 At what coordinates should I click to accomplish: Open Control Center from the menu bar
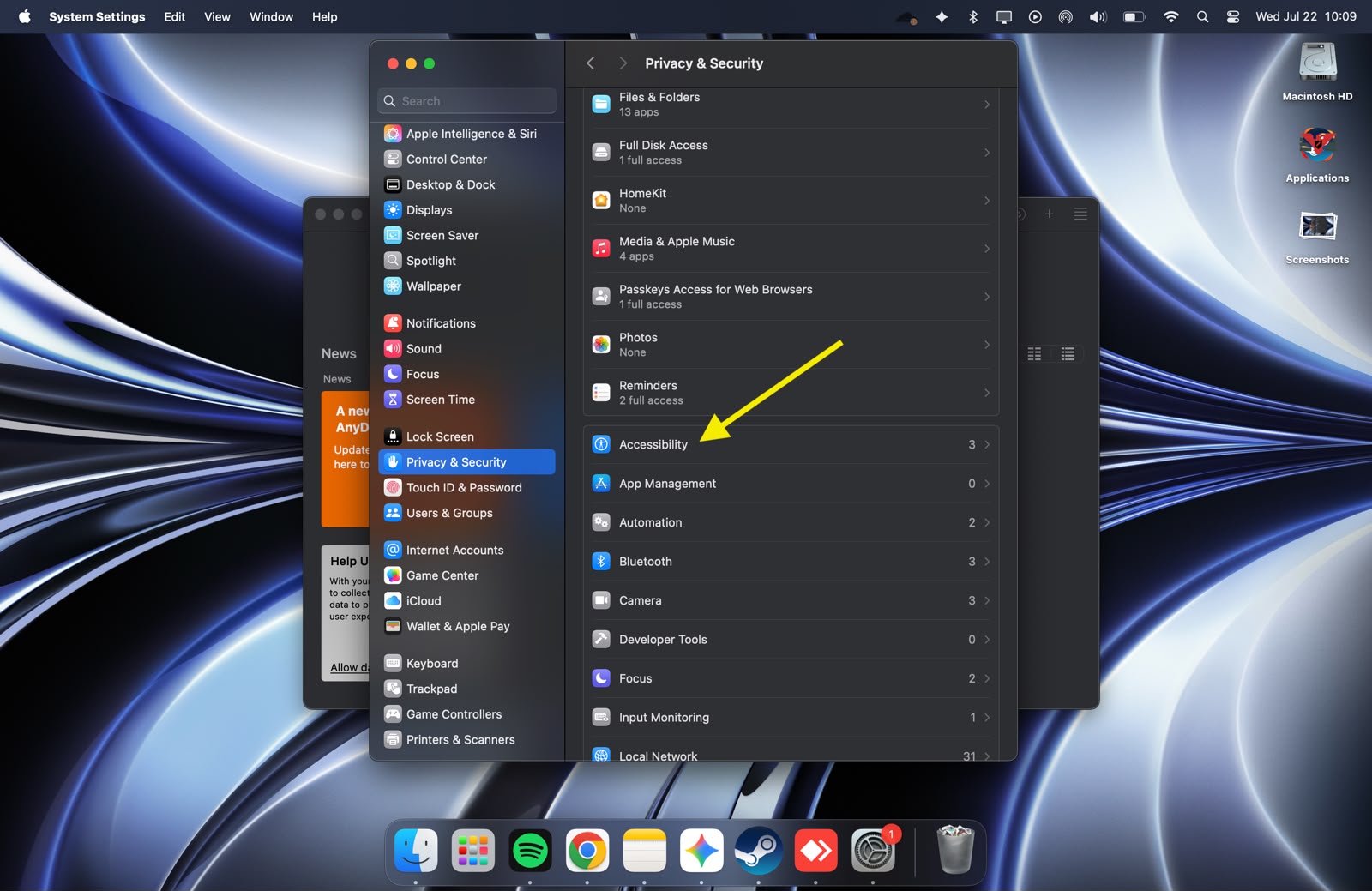[1233, 17]
